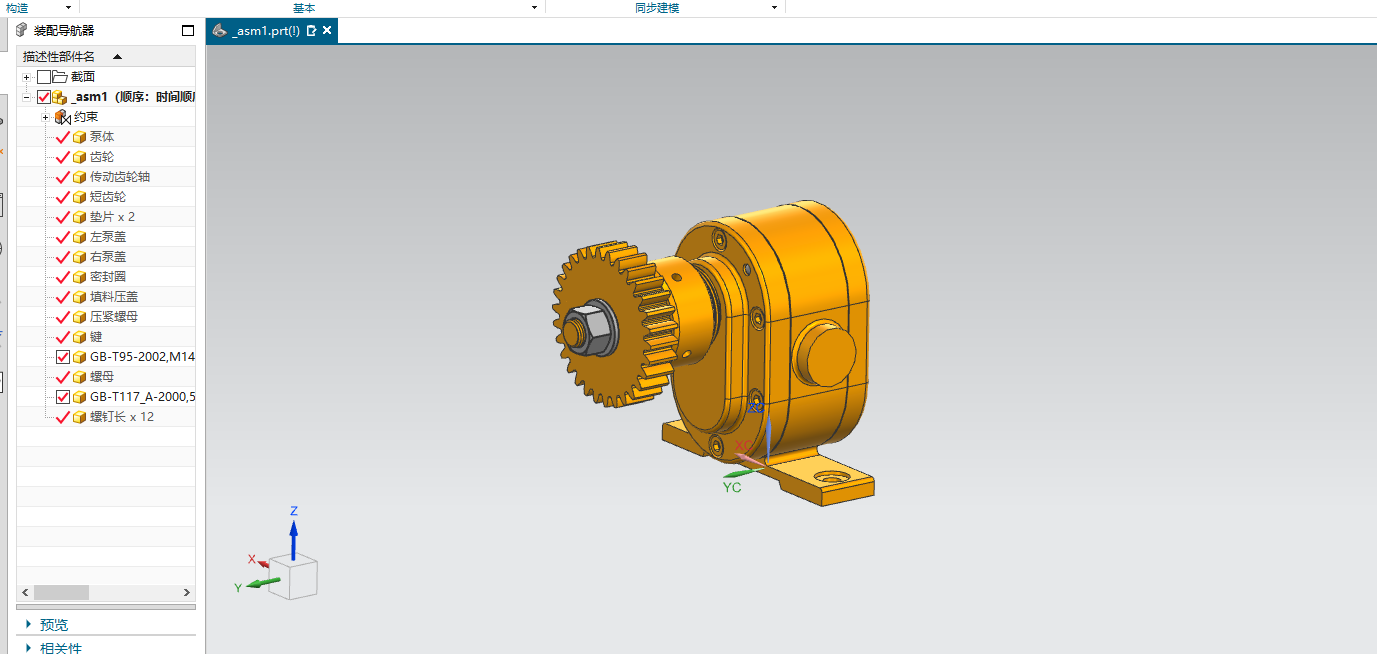The width and height of the screenshot is (1377, 654).
Task: Collapse the _asm1 tree node
Action: point(27,97)
